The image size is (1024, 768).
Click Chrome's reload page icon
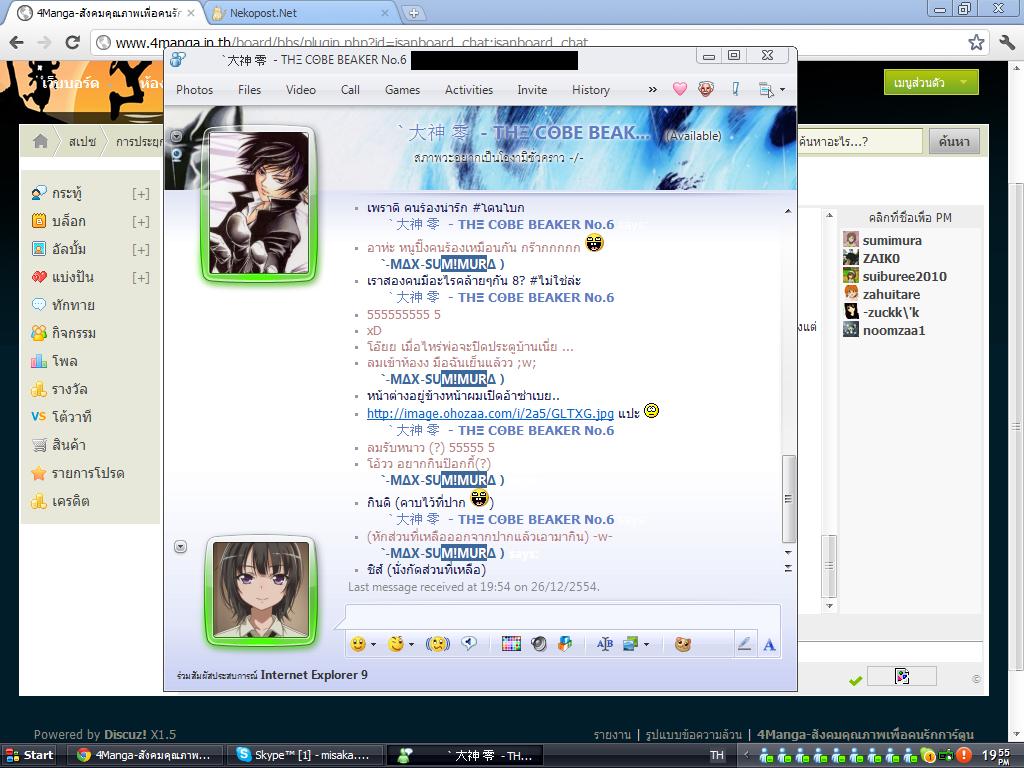coord(72,42)
